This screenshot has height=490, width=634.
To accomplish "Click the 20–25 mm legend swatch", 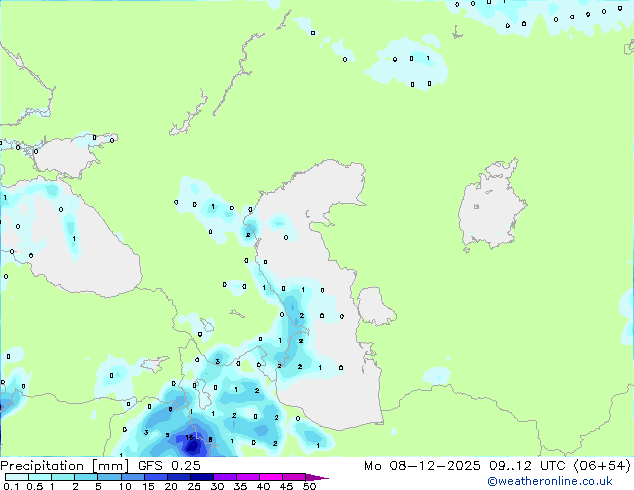I will click(x=178, y=477).
